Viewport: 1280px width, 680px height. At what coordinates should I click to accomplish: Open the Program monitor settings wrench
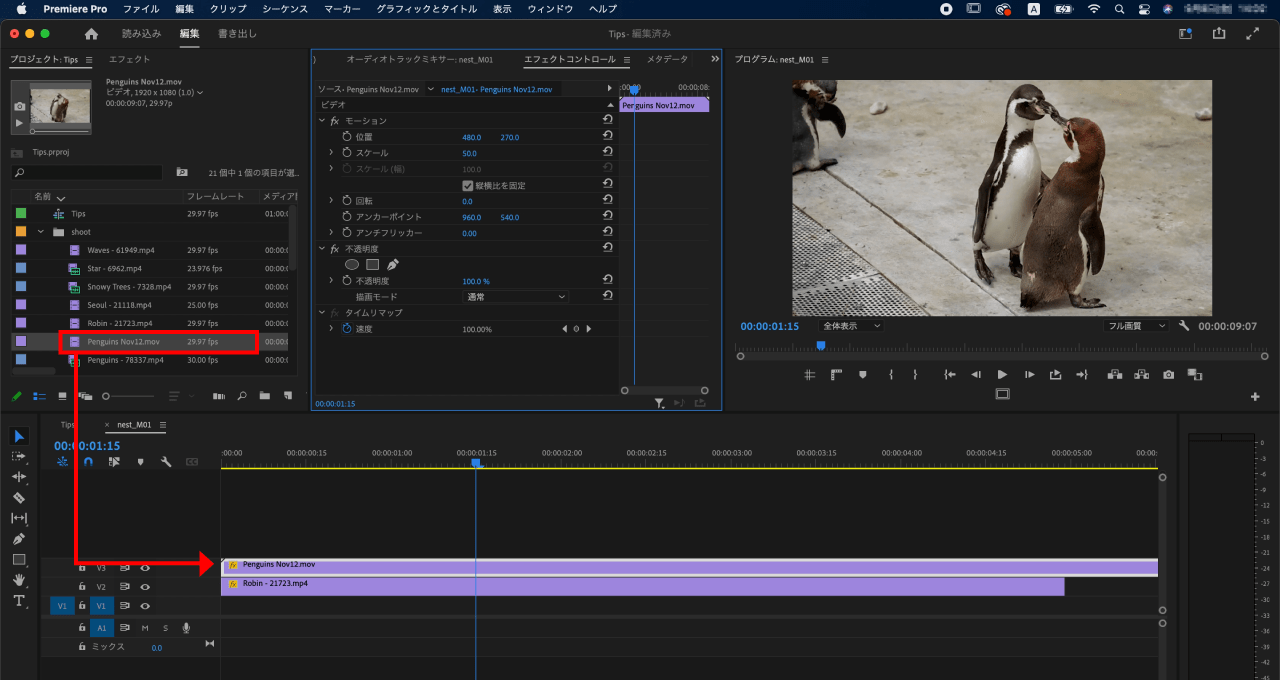(1184, 326)
